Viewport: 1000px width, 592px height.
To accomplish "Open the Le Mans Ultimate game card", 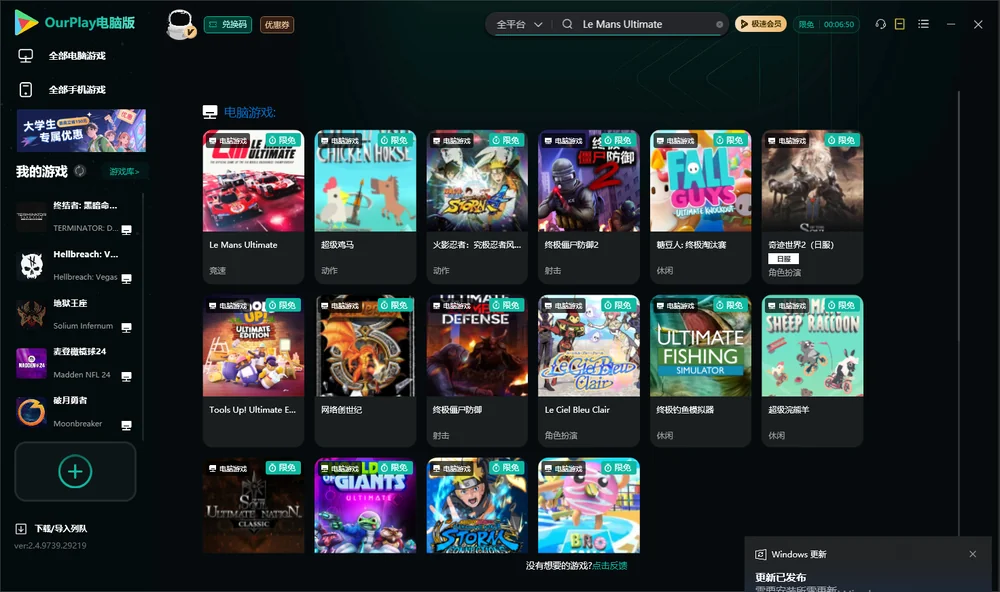I will 253,207.
